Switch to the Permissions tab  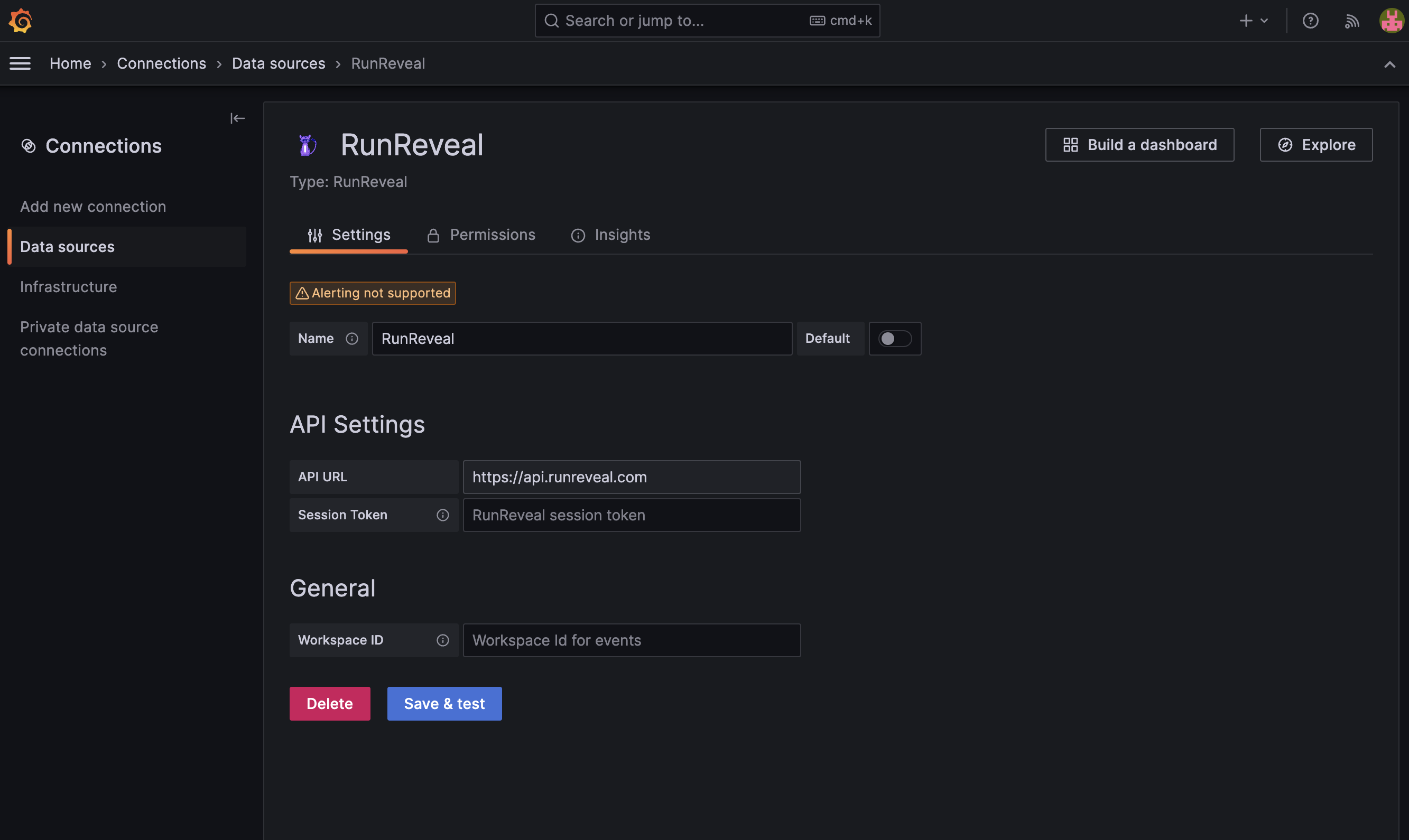(480, 235)
